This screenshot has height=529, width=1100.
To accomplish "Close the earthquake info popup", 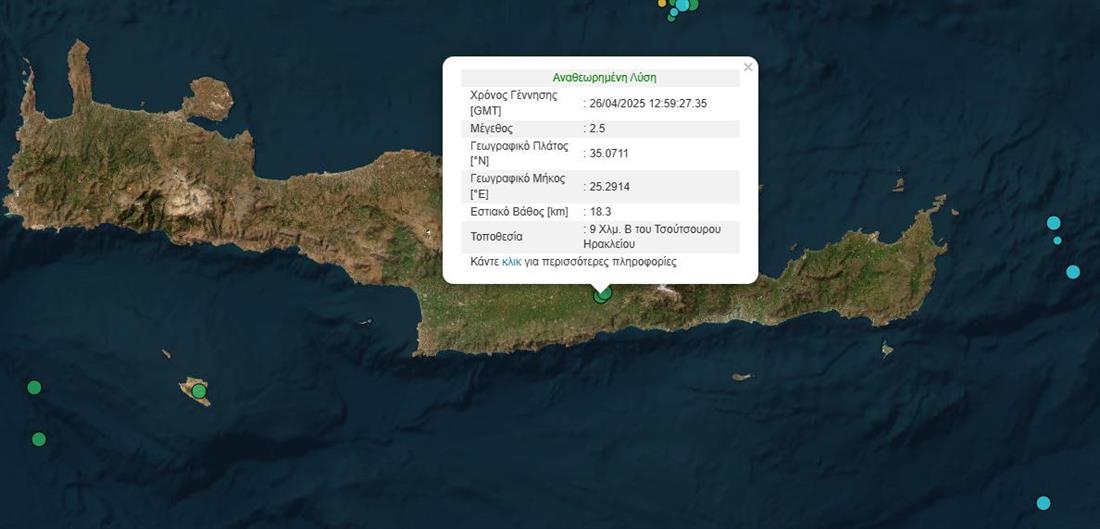I will coord(747,68).
